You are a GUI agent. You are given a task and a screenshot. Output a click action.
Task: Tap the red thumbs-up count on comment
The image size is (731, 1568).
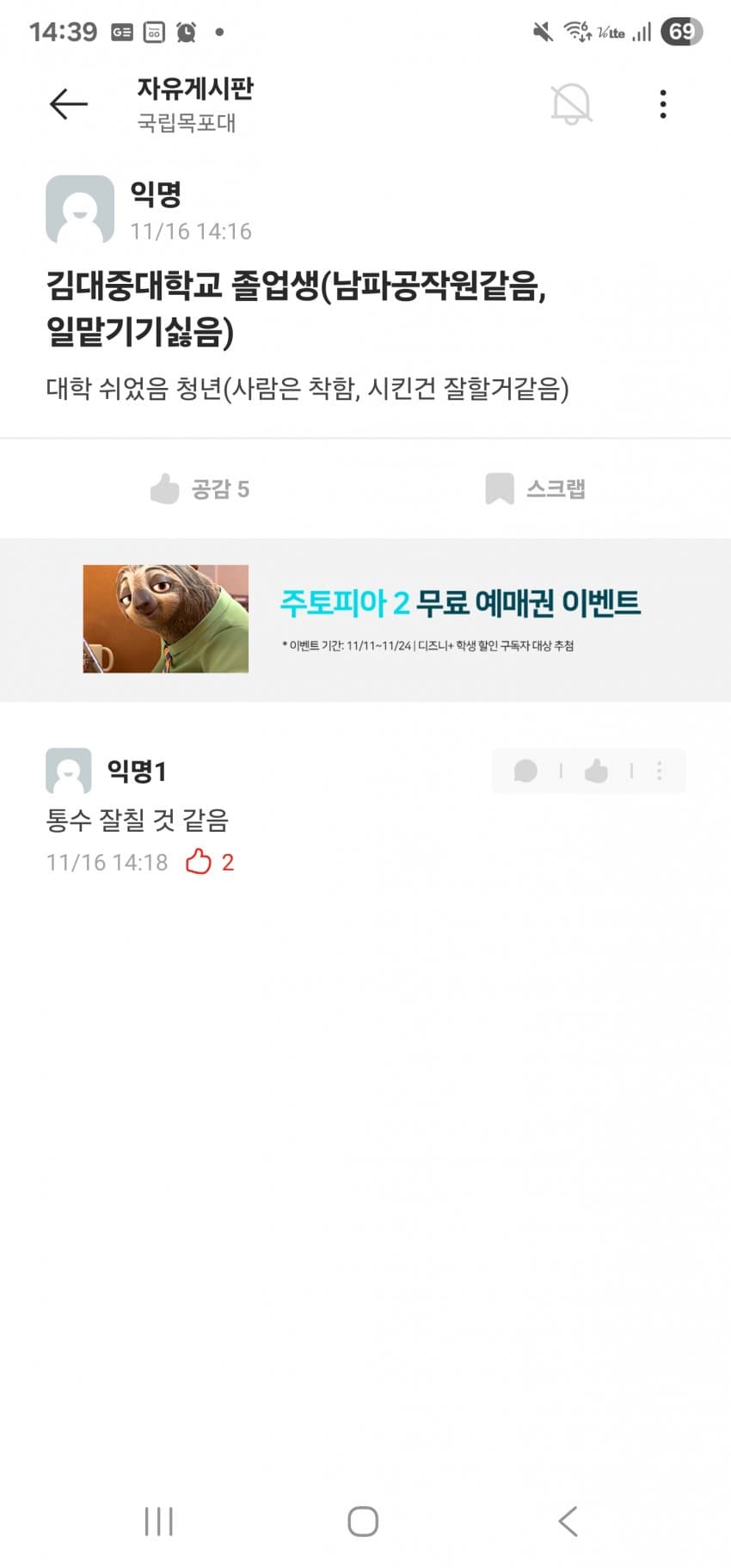(210, 862)
